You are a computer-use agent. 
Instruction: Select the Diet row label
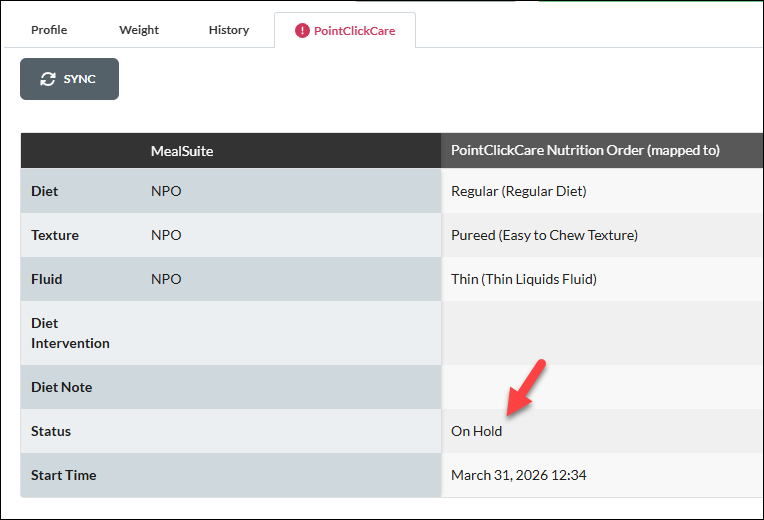(44, 191)
